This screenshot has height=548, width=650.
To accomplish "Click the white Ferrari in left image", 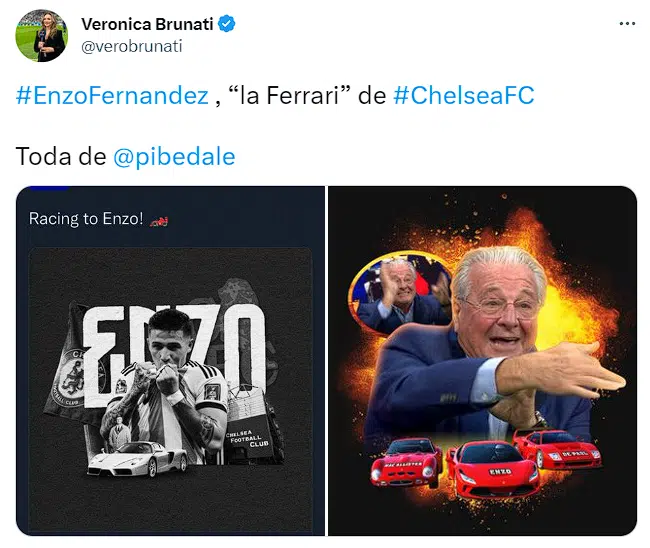I will (137, 458).
